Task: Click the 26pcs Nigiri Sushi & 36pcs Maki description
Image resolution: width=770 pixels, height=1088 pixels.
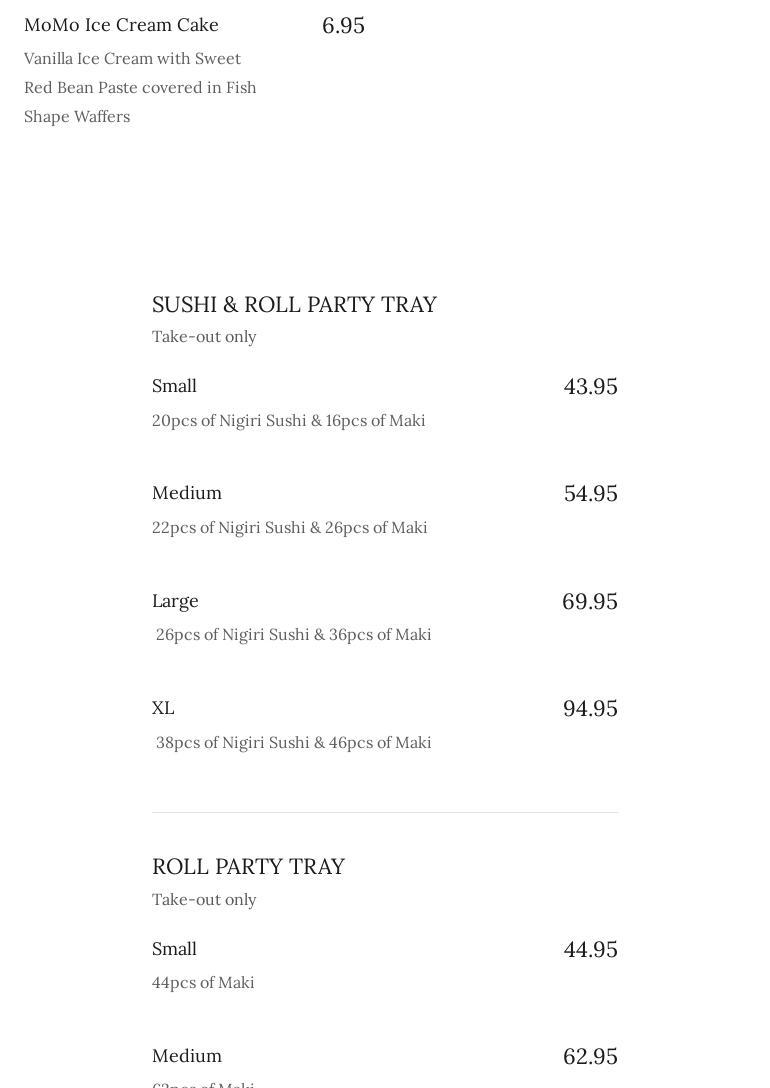Action: pos(293,635)
